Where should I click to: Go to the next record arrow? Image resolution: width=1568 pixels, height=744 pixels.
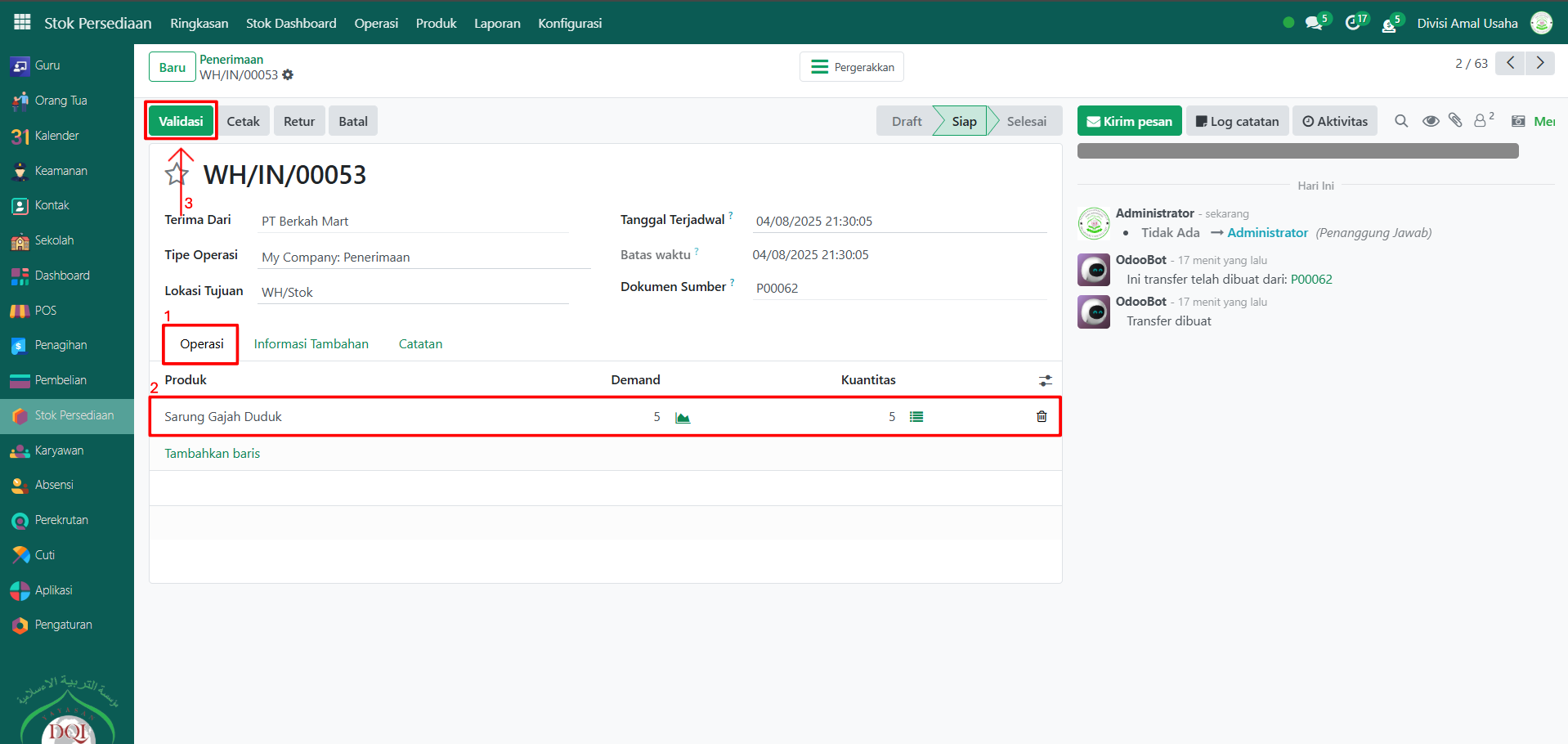click(x=1540, y=63)
